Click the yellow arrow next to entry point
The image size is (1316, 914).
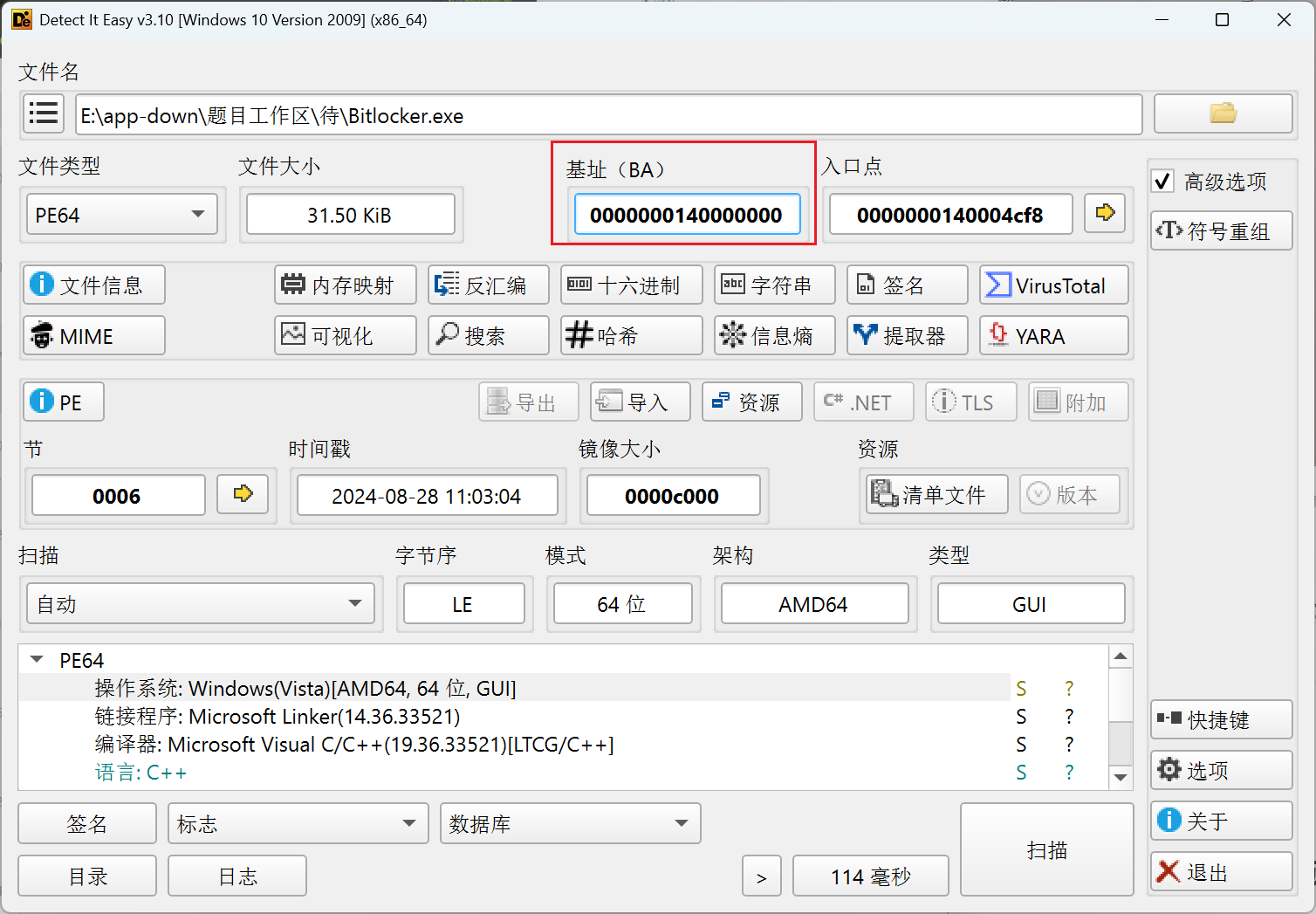(1105, 214)
